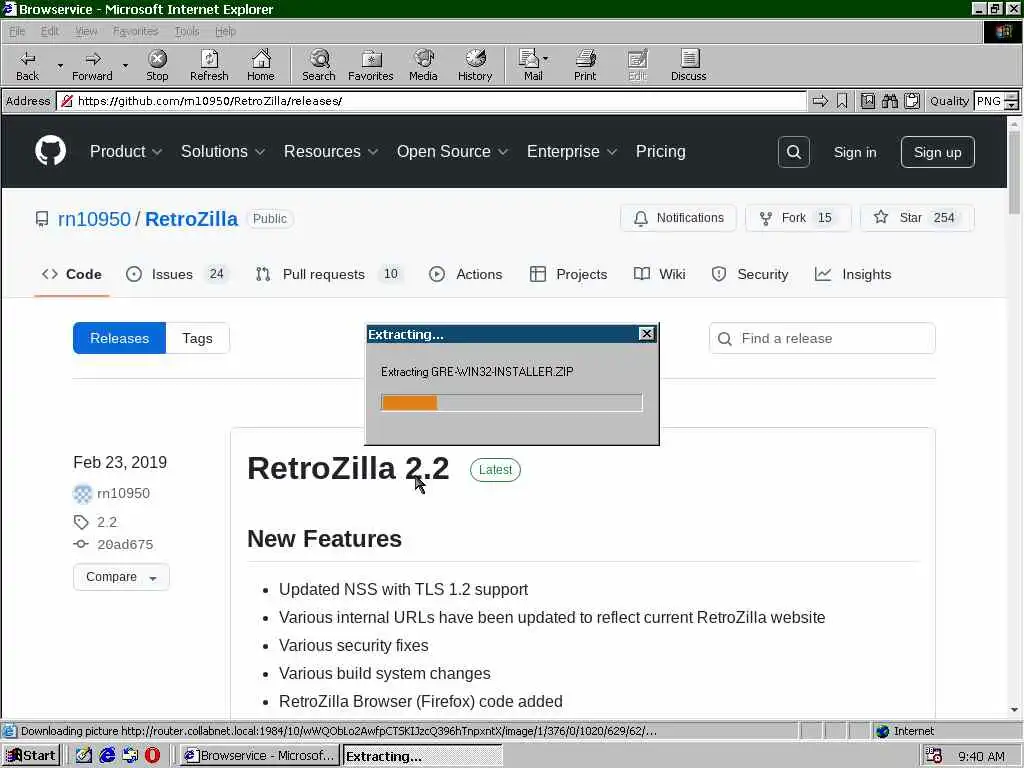1024x768 pixels.
Task: Expand the Solutions navigation menu
Action: pos(223,152)
